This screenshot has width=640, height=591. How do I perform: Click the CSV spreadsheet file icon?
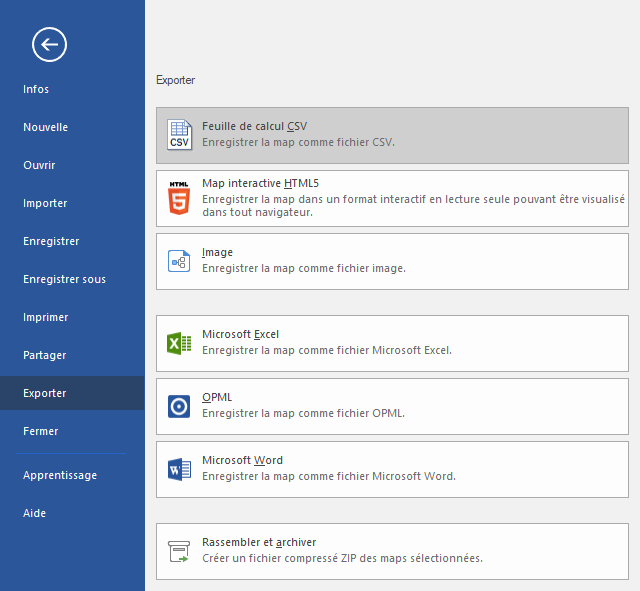pyautogui.click(x=179, y=135)
